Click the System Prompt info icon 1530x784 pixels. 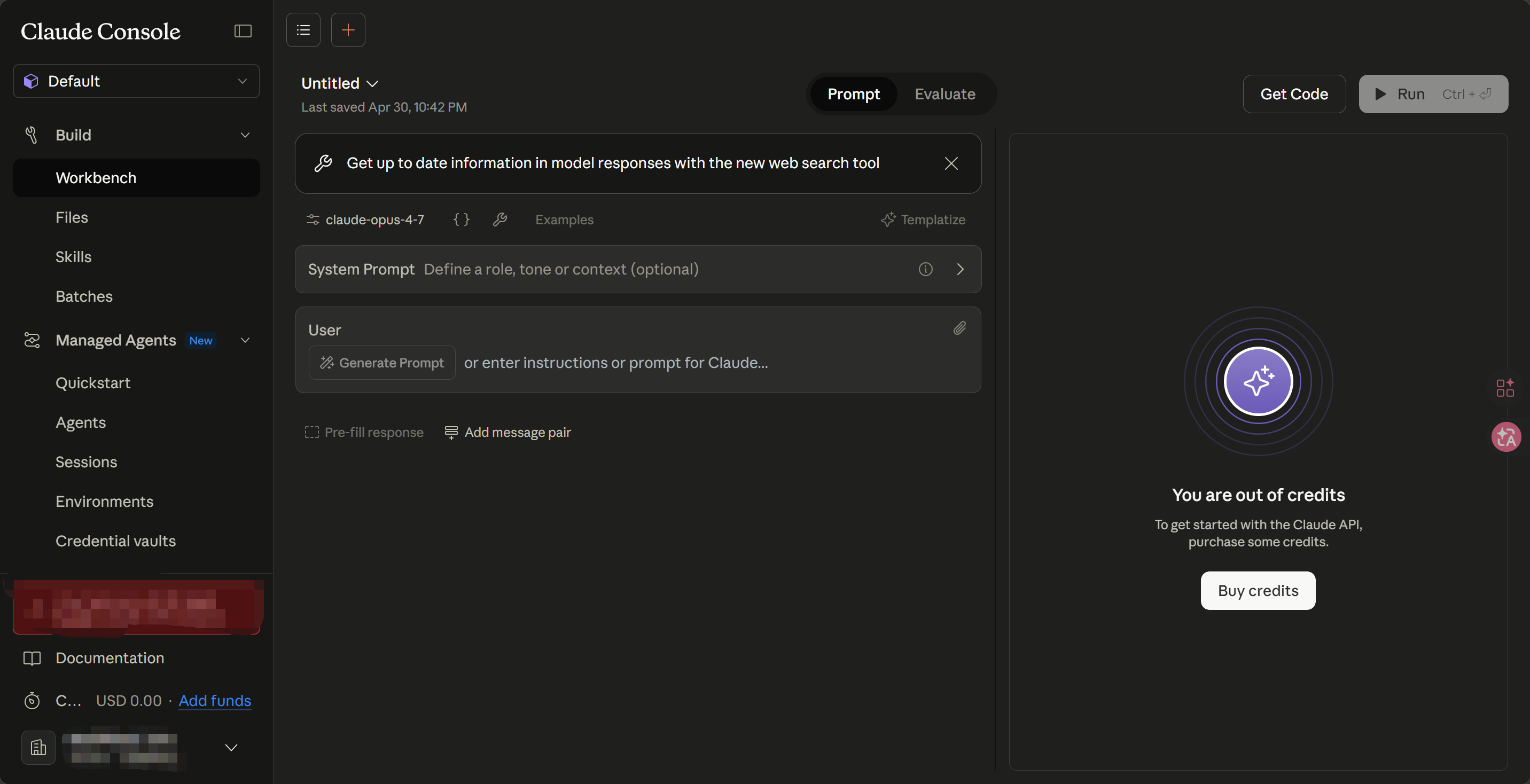point(925,269)
